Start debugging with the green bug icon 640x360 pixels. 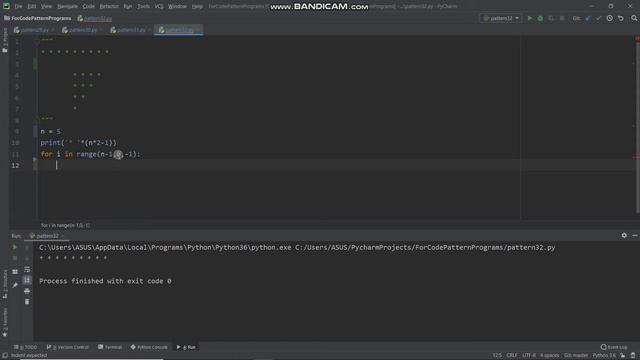[540, 18]
